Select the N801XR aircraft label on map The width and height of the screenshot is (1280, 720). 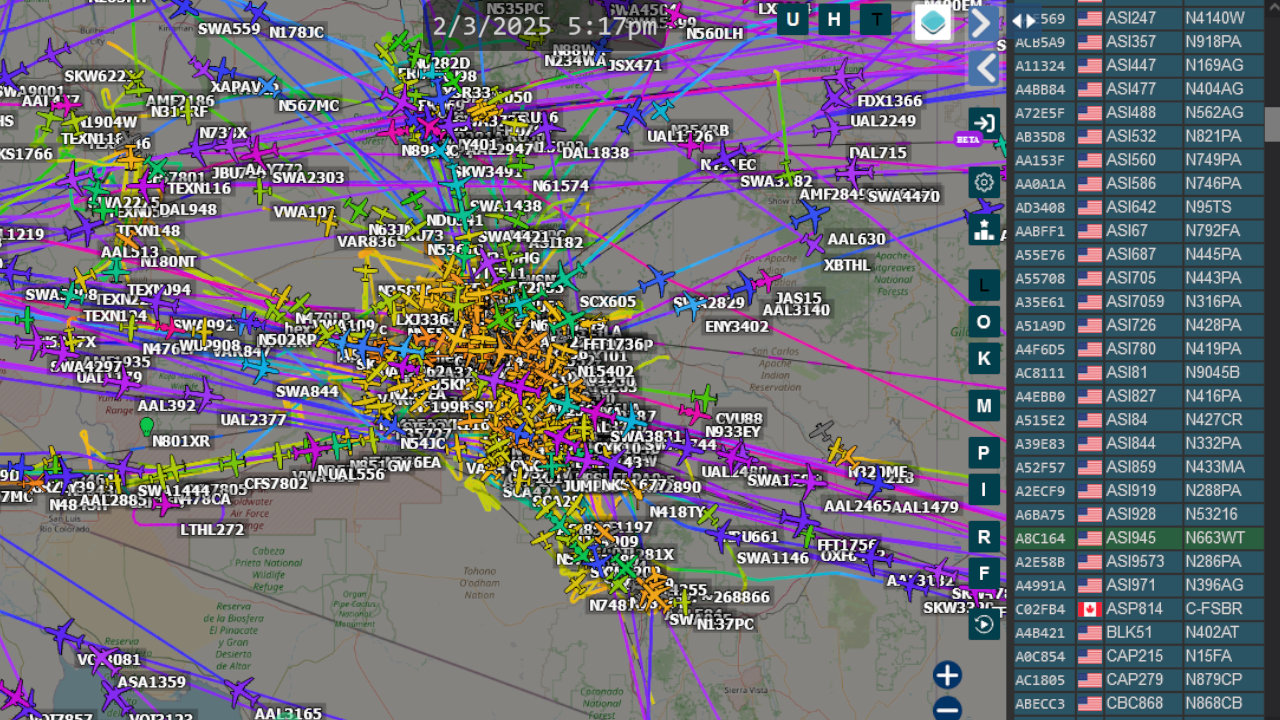181,441
